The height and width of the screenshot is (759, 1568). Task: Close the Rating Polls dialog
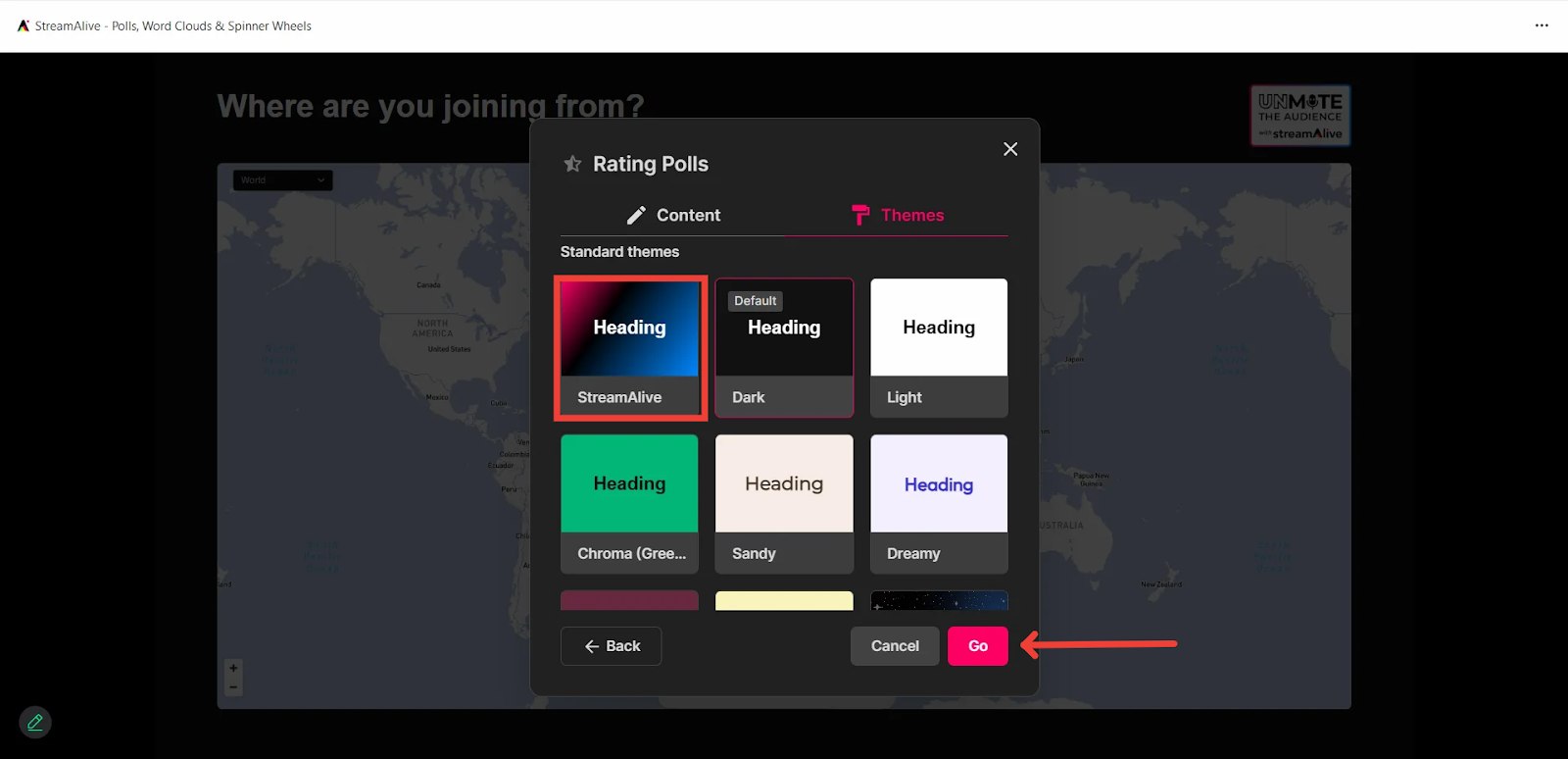pos(1010,149)
